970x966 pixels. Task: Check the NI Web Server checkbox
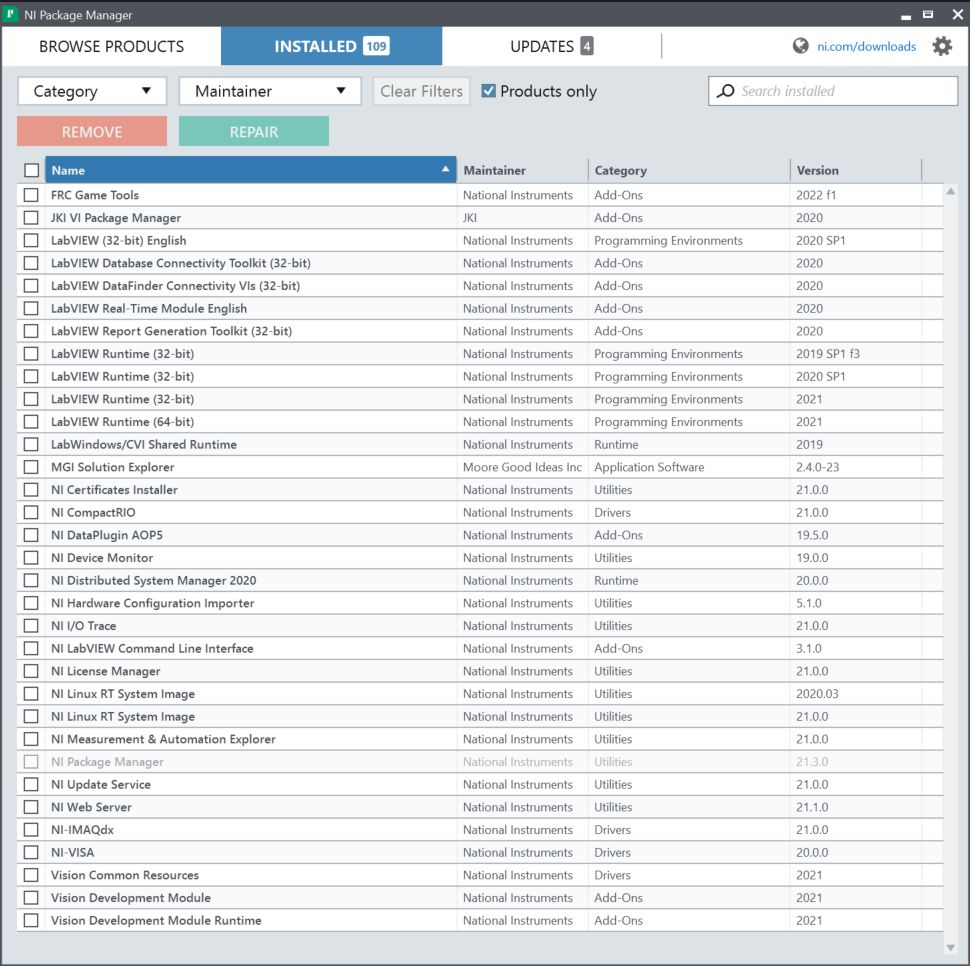(x=31, y=807)
